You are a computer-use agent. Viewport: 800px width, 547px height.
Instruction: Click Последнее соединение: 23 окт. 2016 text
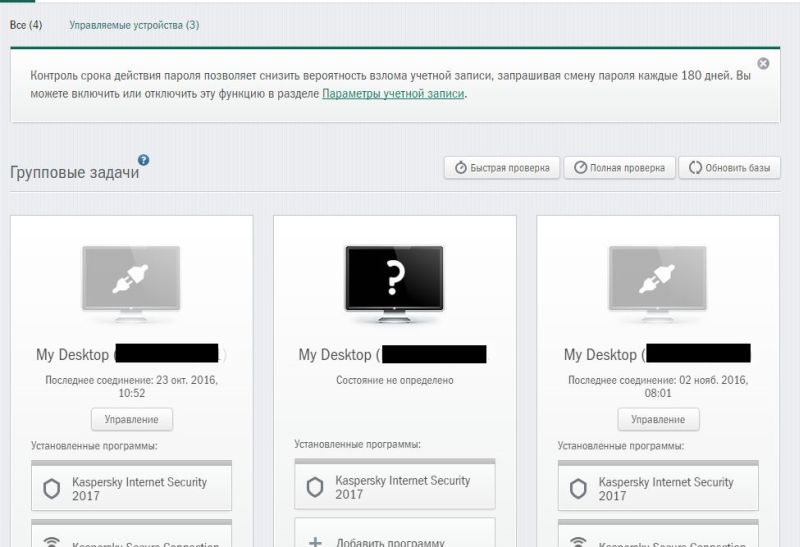132,386
